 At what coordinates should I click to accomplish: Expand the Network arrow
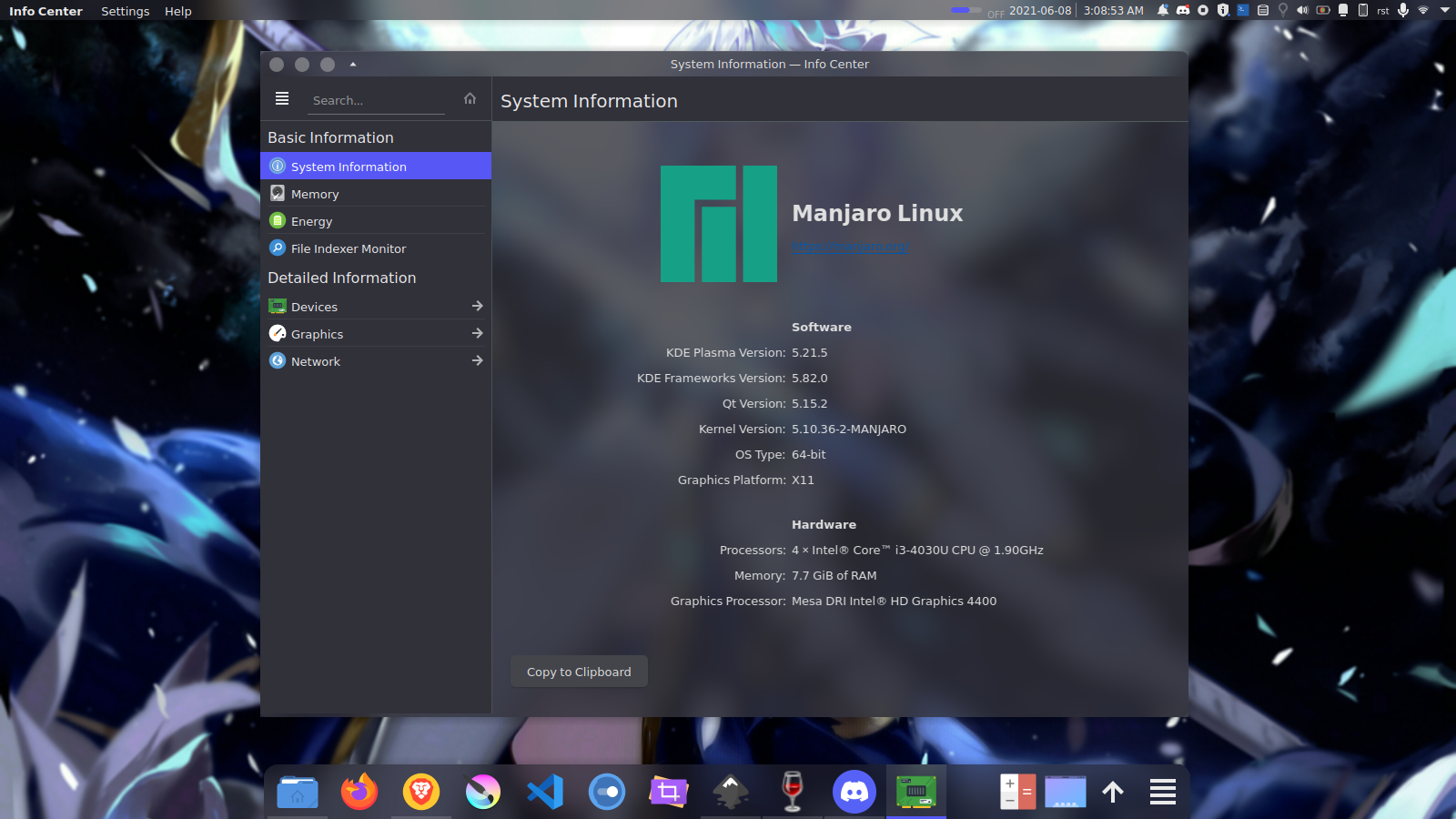pyautogui.click(x=477, y=360)
